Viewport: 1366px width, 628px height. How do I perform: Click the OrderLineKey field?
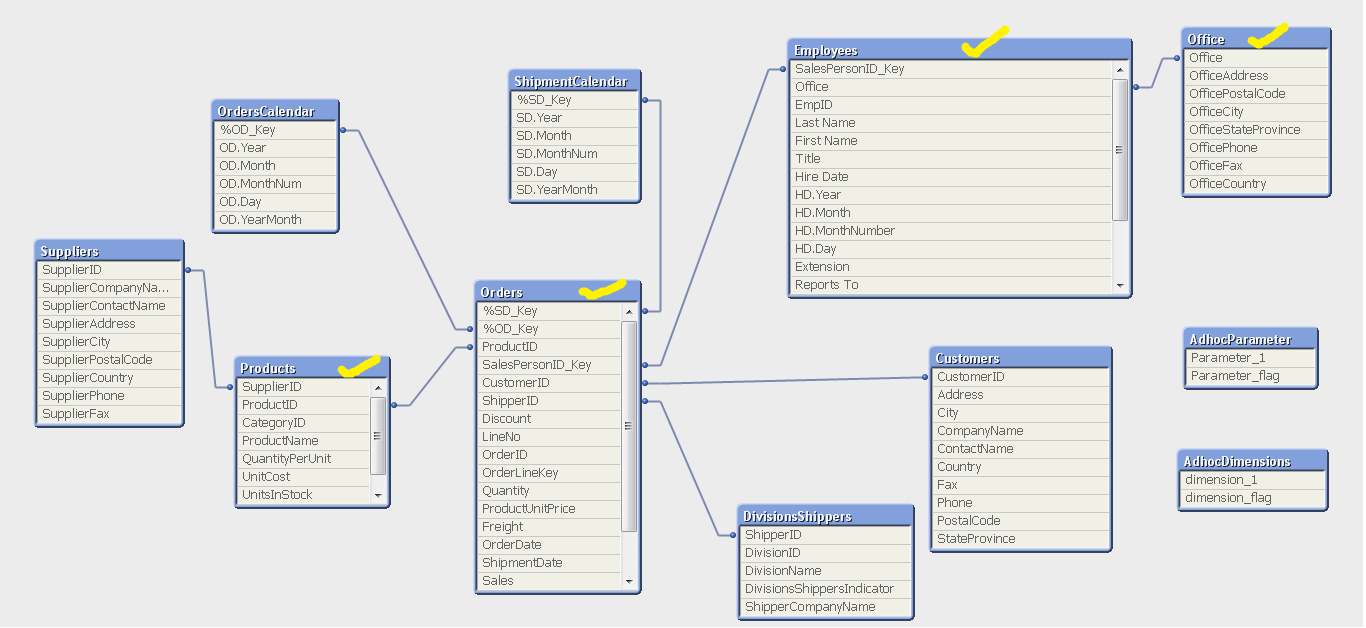pyautogui.click(x=549, y=472)
